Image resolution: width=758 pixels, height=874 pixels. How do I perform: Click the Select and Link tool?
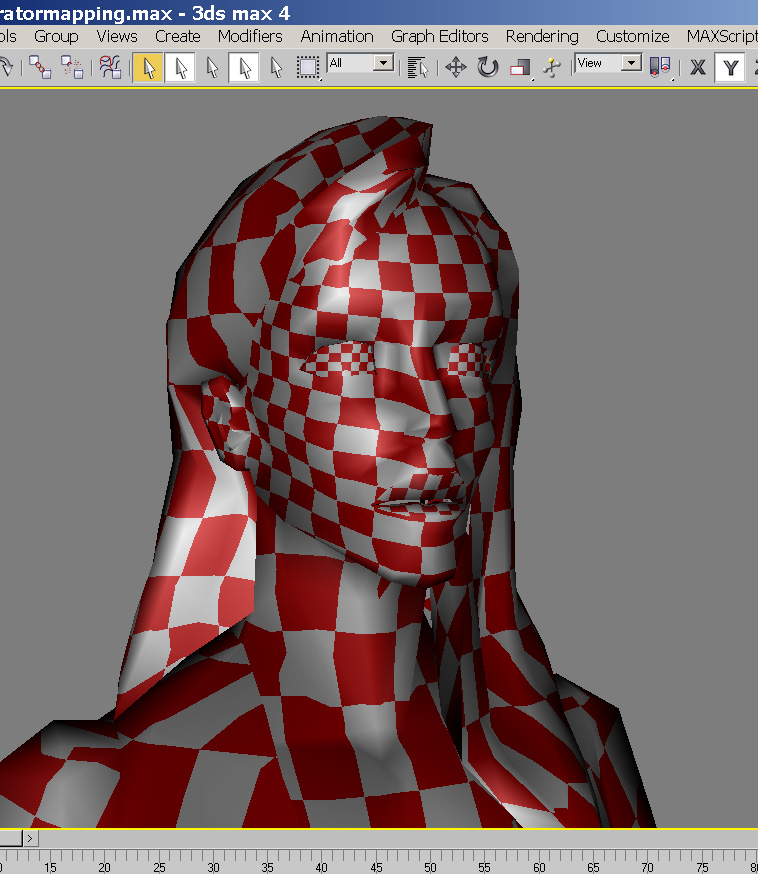40,67
